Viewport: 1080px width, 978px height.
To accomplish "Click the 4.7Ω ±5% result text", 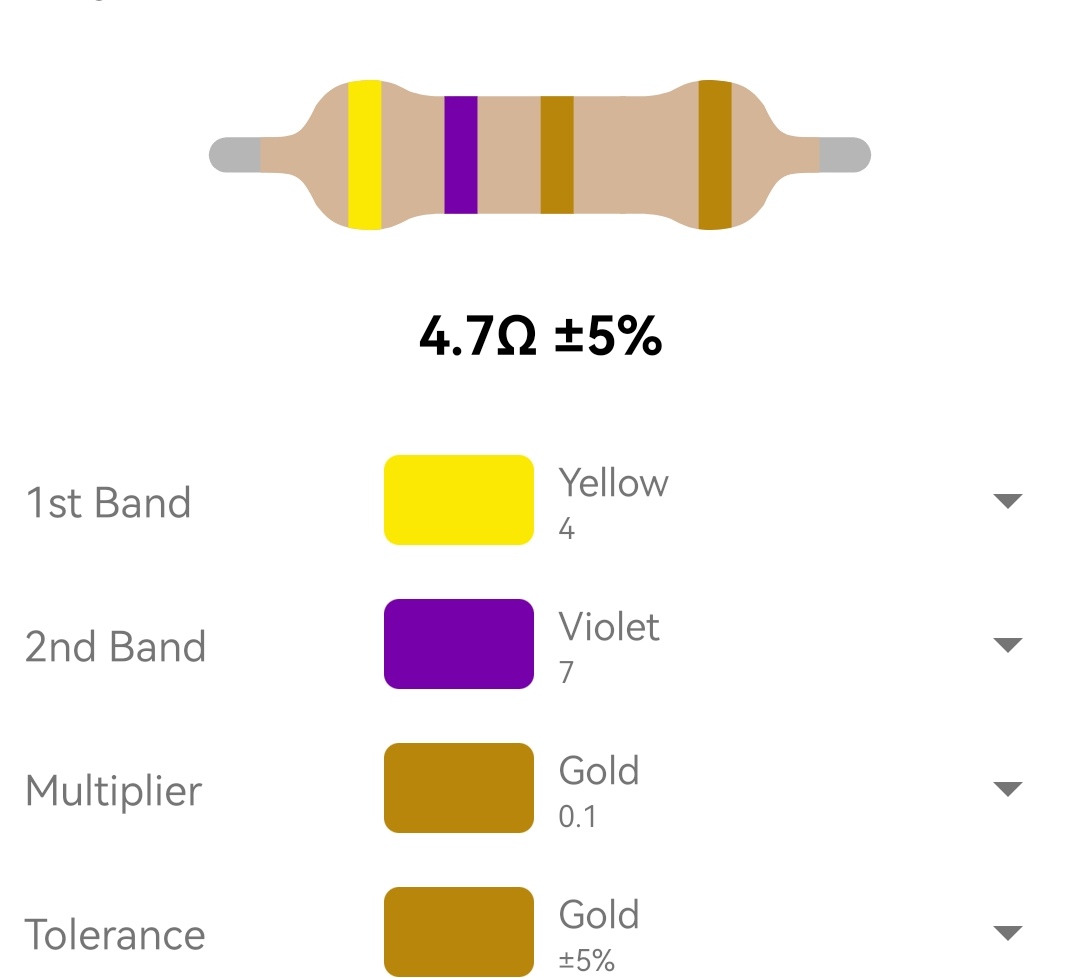I will 541,336.
